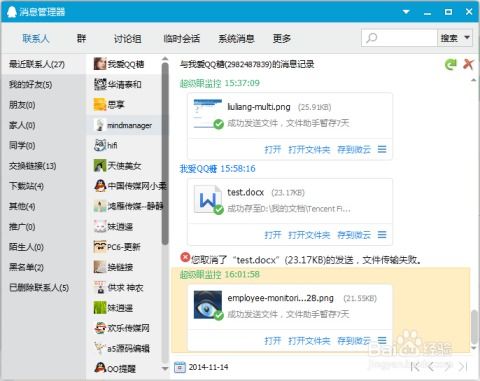The height and width of the screenshot is (381, 480).
Task: Go to first page of message records
Action: point(415,367)
